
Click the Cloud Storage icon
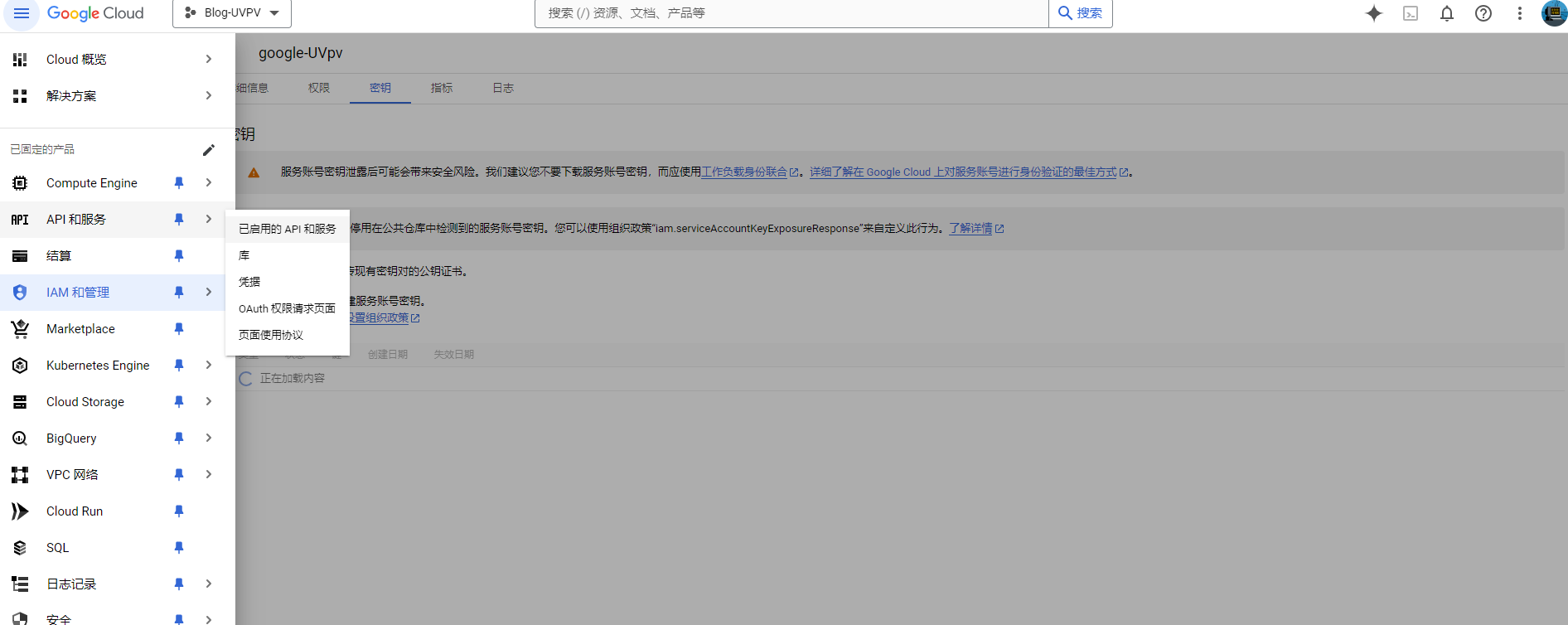pyautogui.click(x=20, y=402)
